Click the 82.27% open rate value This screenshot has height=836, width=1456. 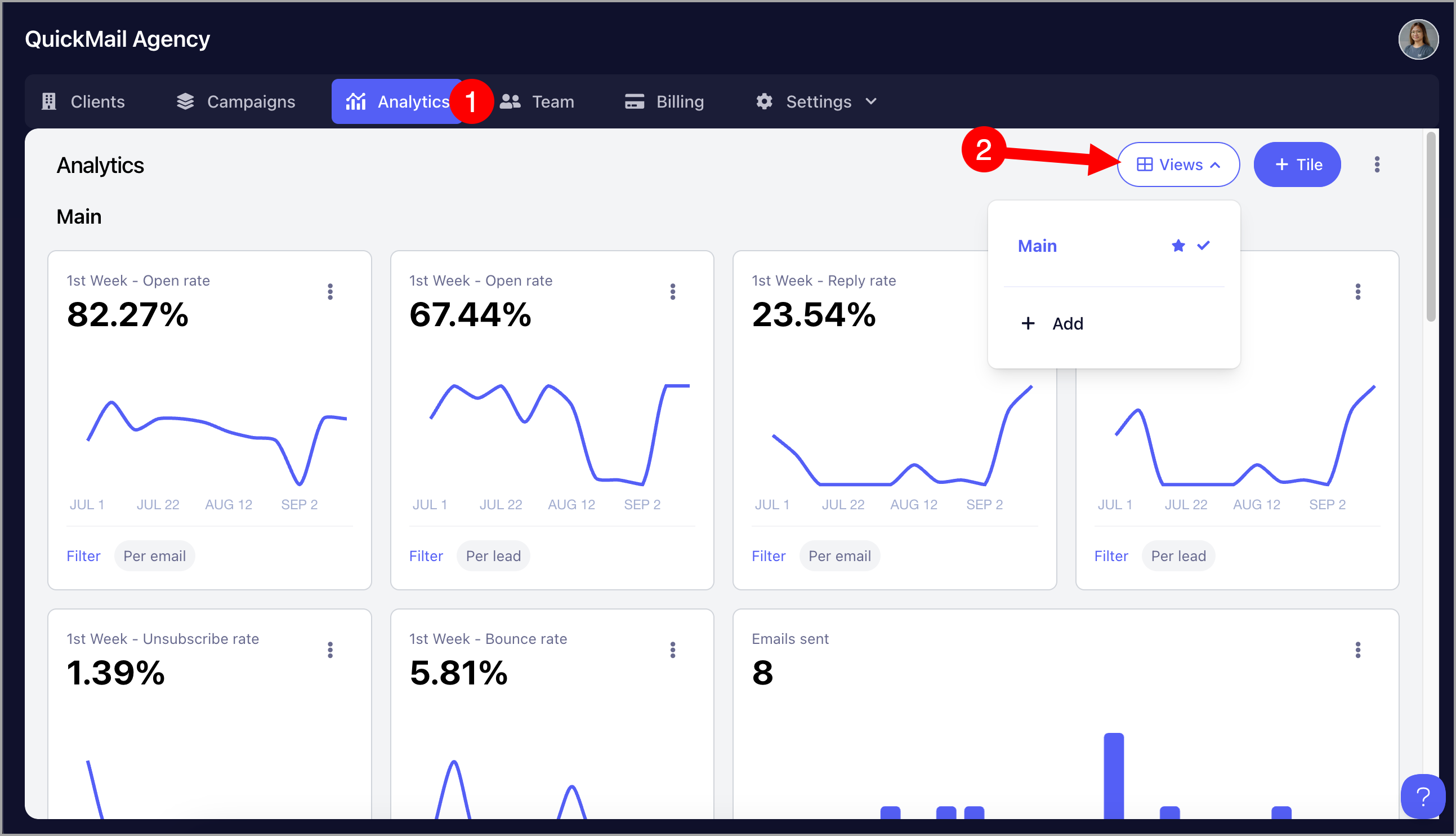pos(127,315)
